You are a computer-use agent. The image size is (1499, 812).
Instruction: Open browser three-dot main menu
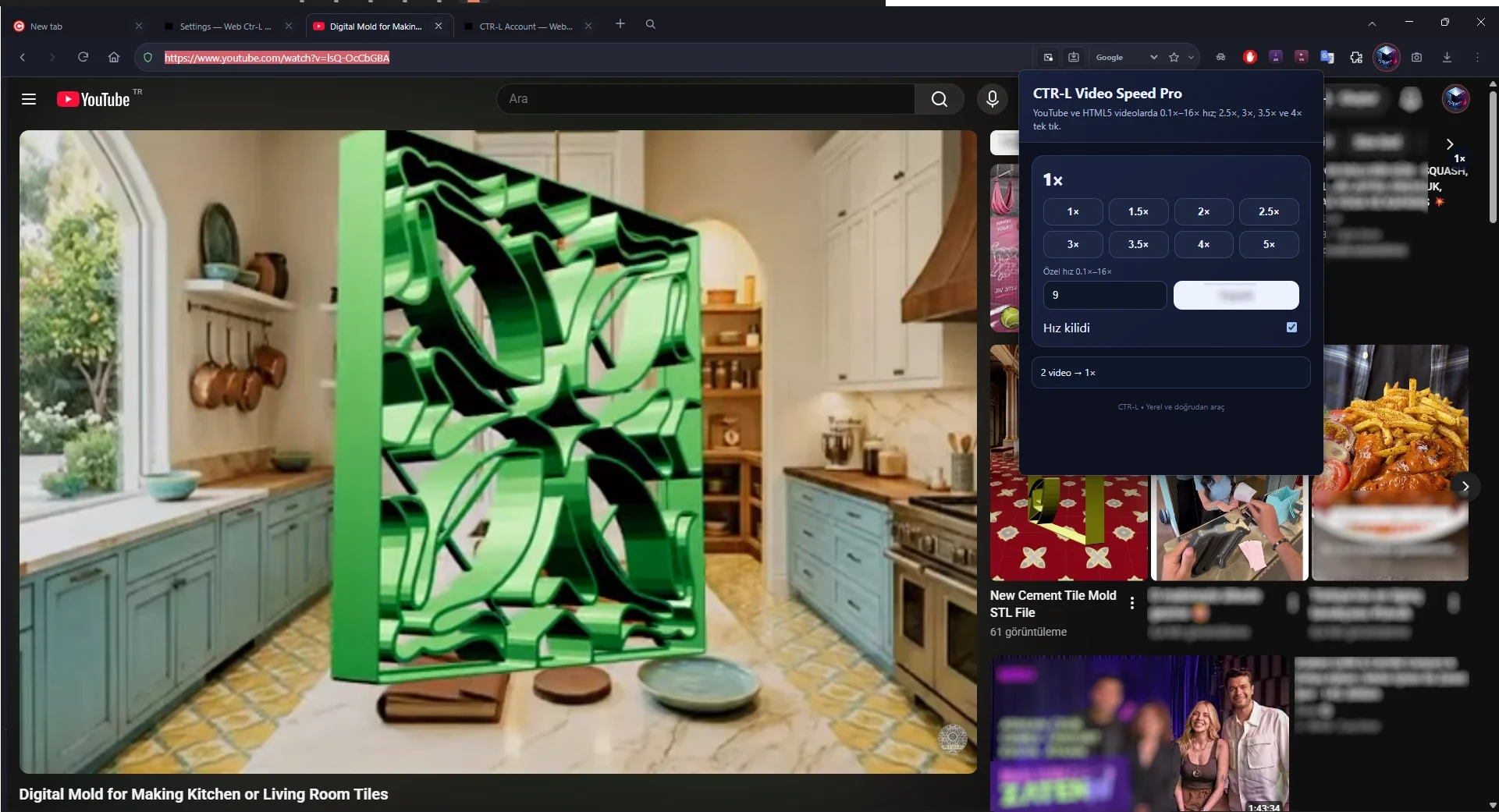(x=1477, y=57)
